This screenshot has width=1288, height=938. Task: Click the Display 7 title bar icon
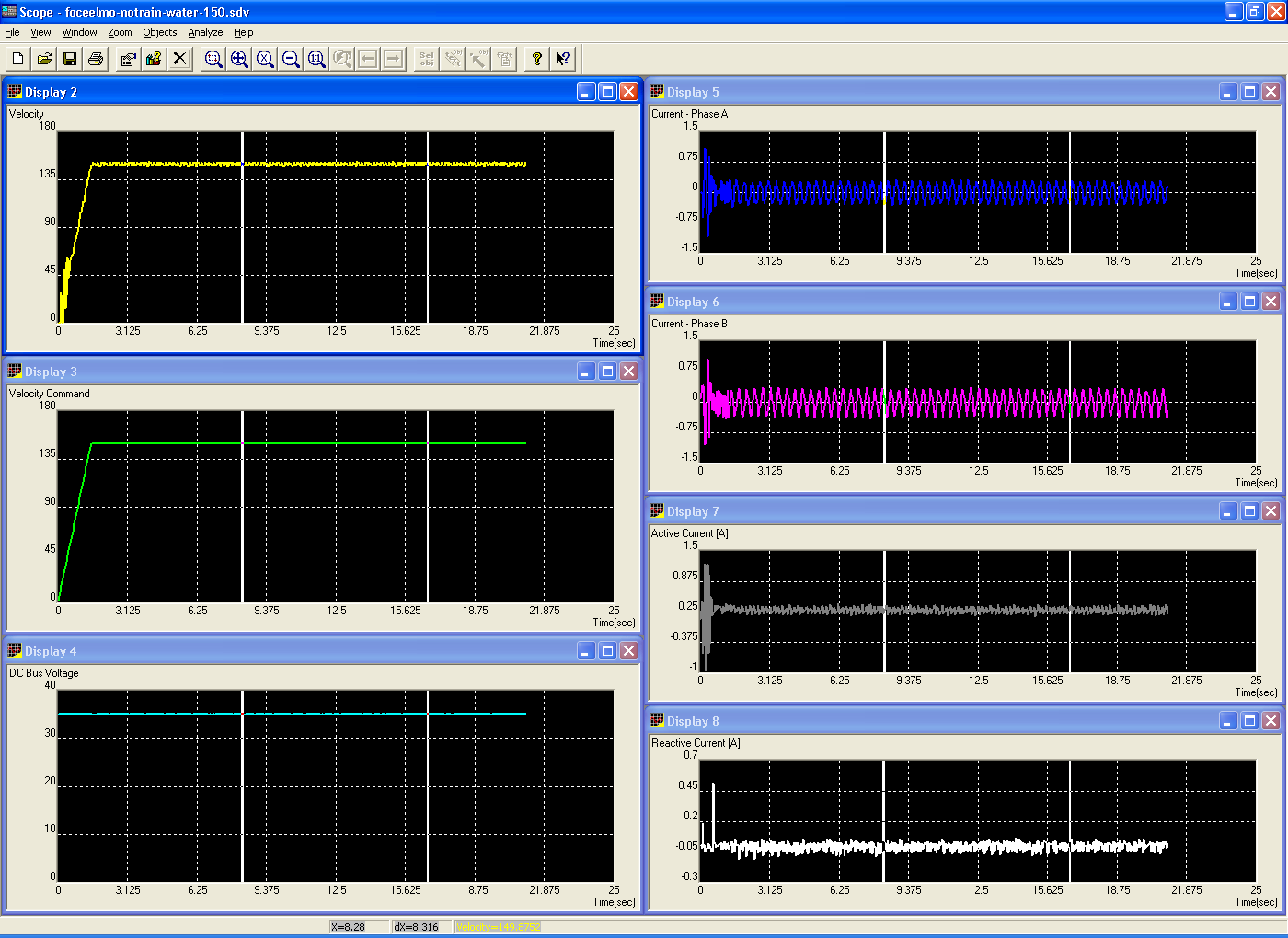(x=657, y=511)
